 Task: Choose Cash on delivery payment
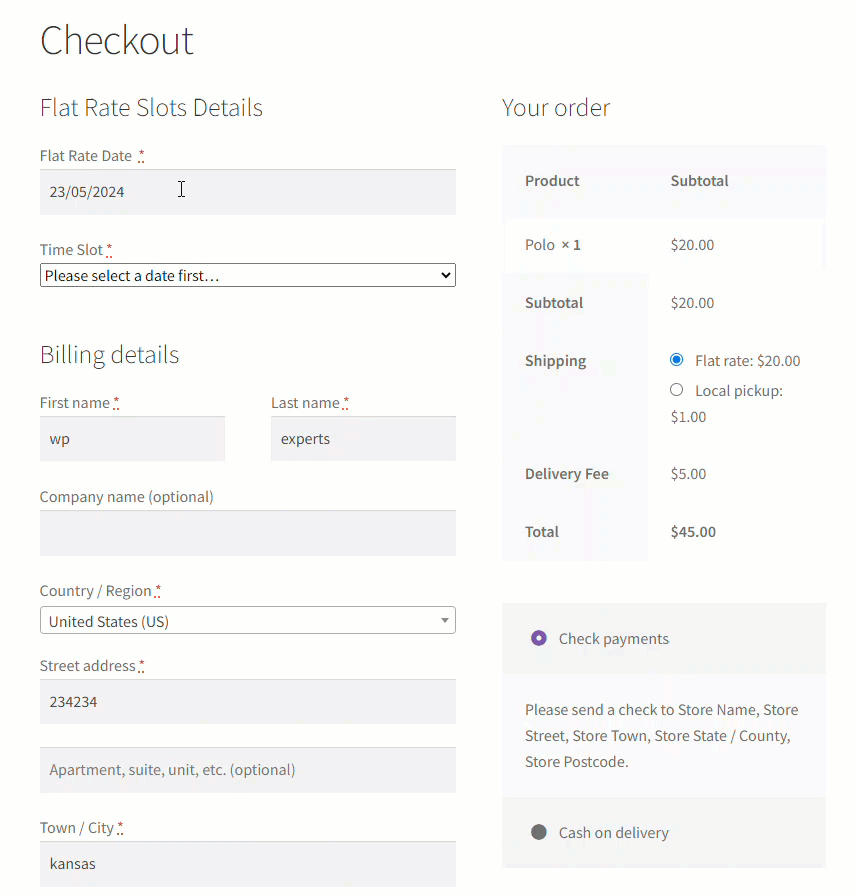[537, 832]
